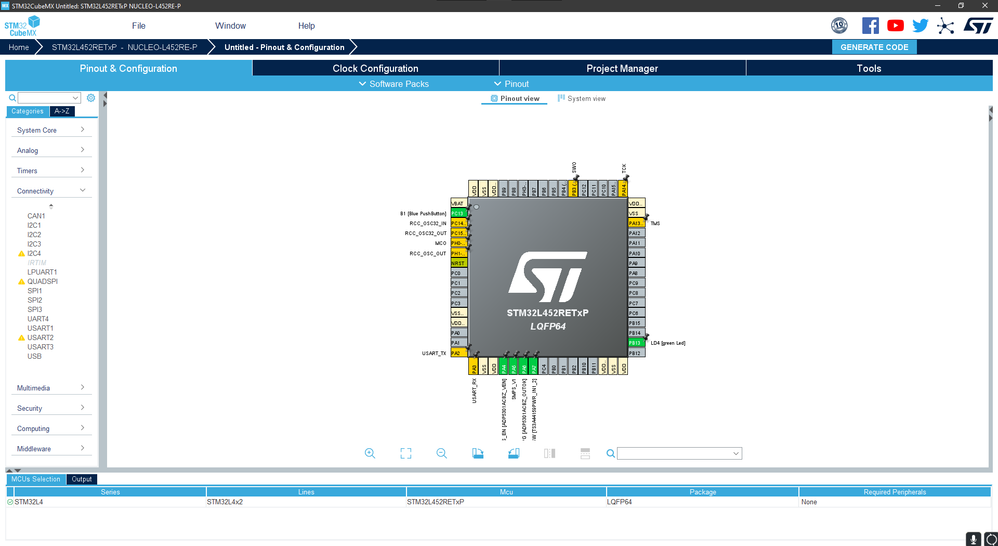Select the Pinout & Configuration tab
This screenshot has height=546, width=998.
click(x=129, y=68)
